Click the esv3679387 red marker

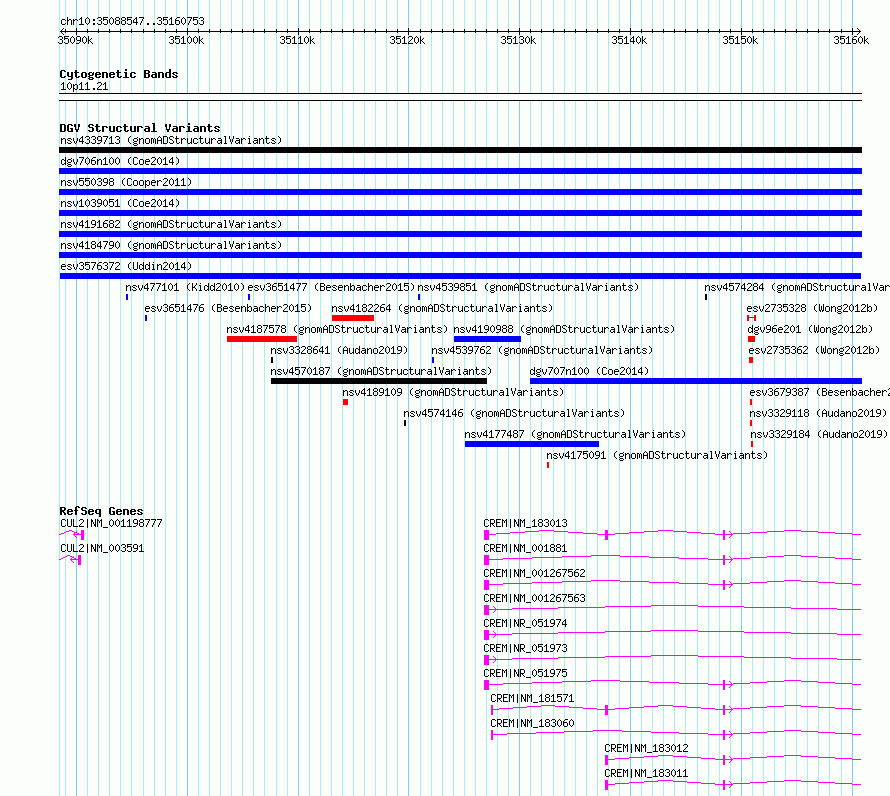tap(751, 402)
